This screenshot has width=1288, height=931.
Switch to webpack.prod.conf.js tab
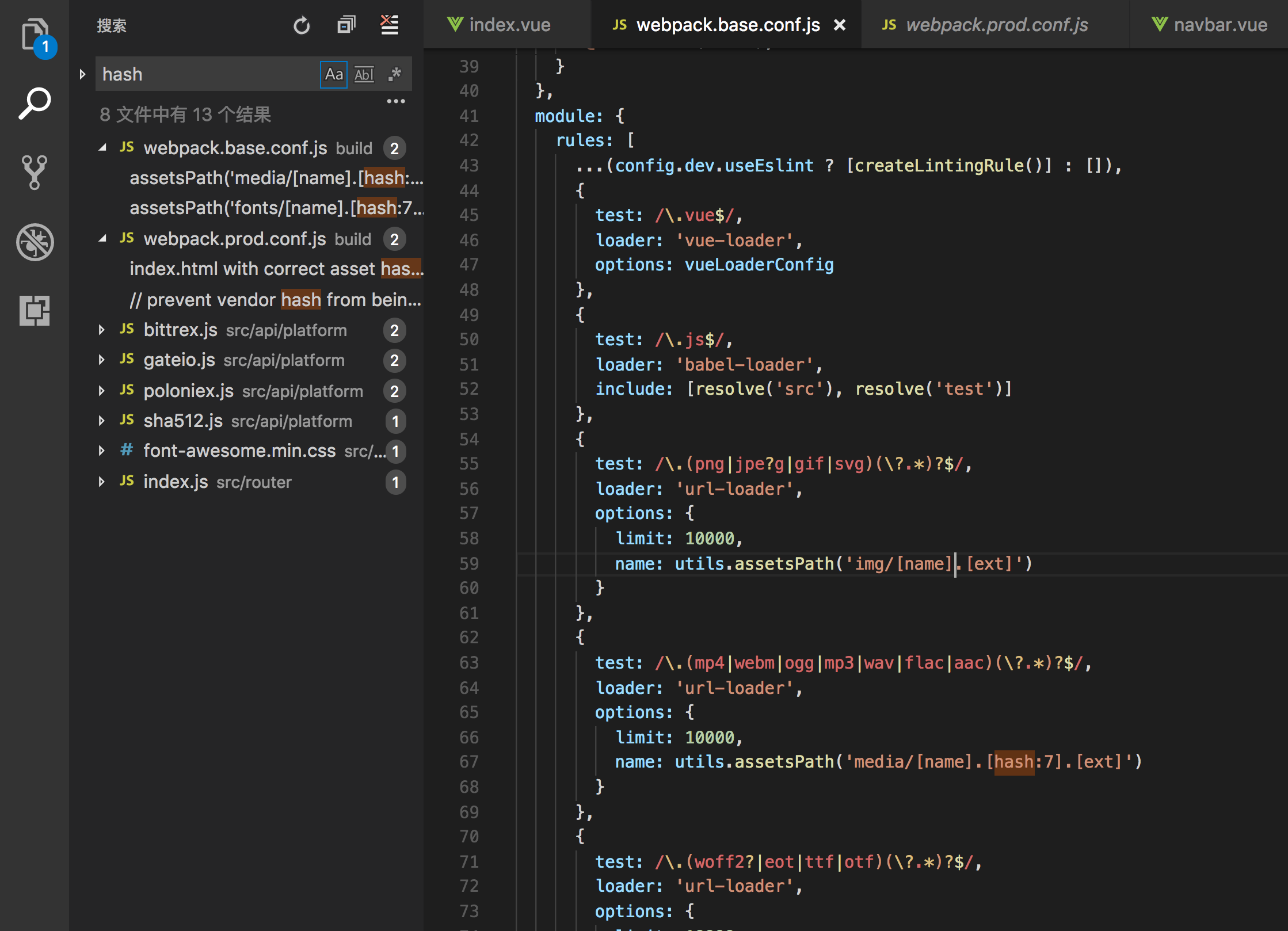[996, 25]
